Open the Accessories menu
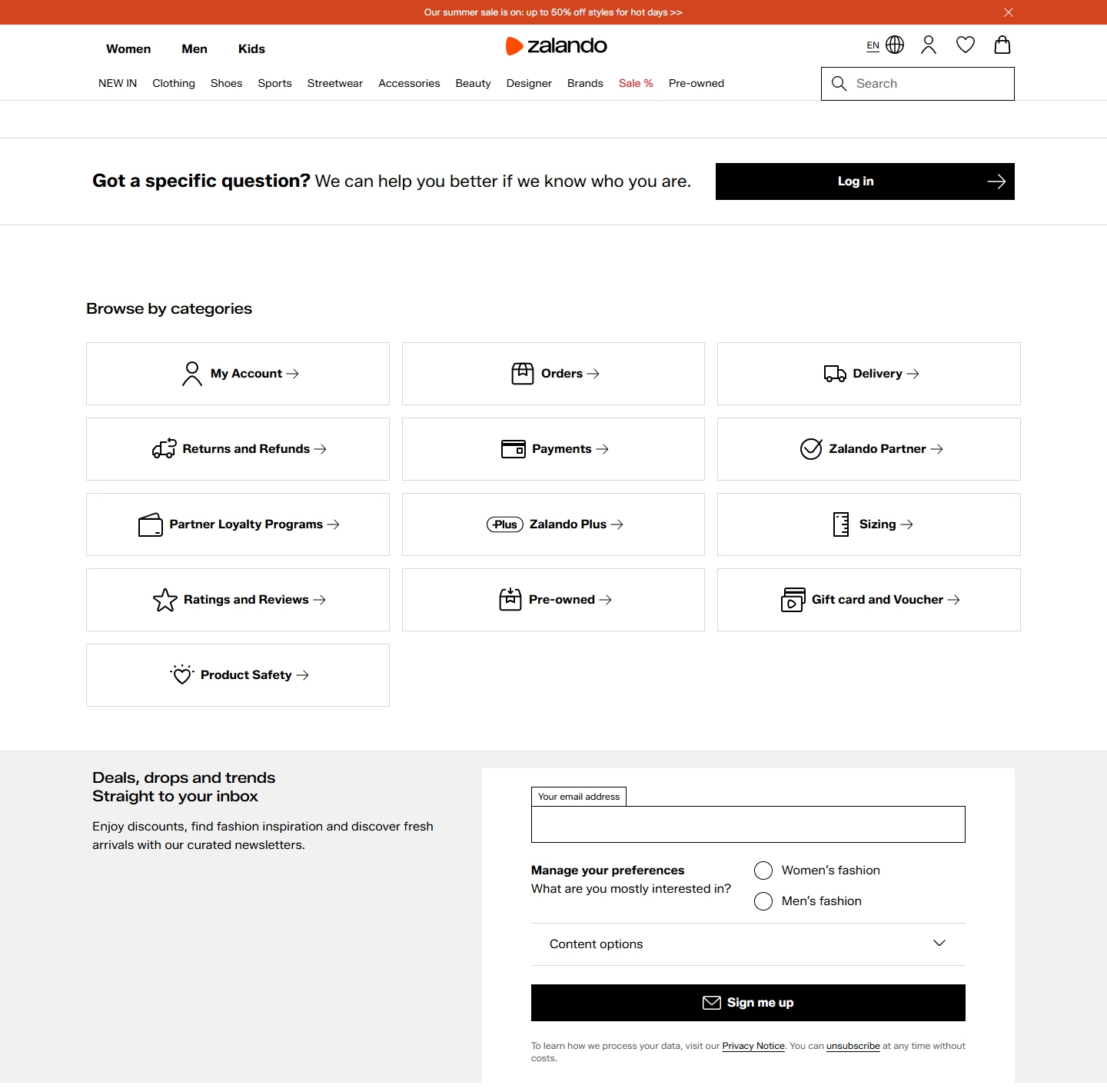 tap(409, 84)
